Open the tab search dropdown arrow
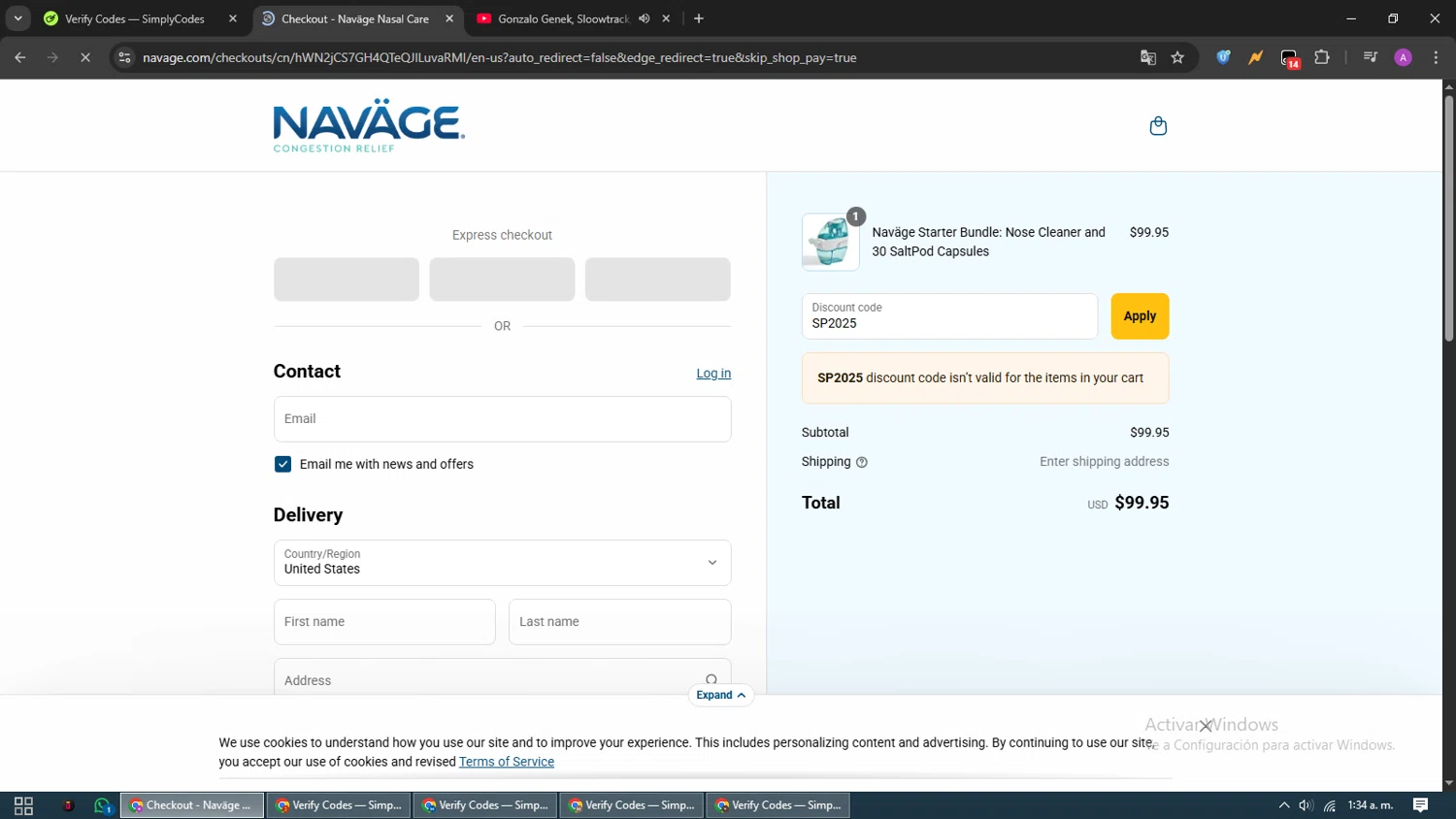This screenshot has height=819, width=1456. pos(17,18)
